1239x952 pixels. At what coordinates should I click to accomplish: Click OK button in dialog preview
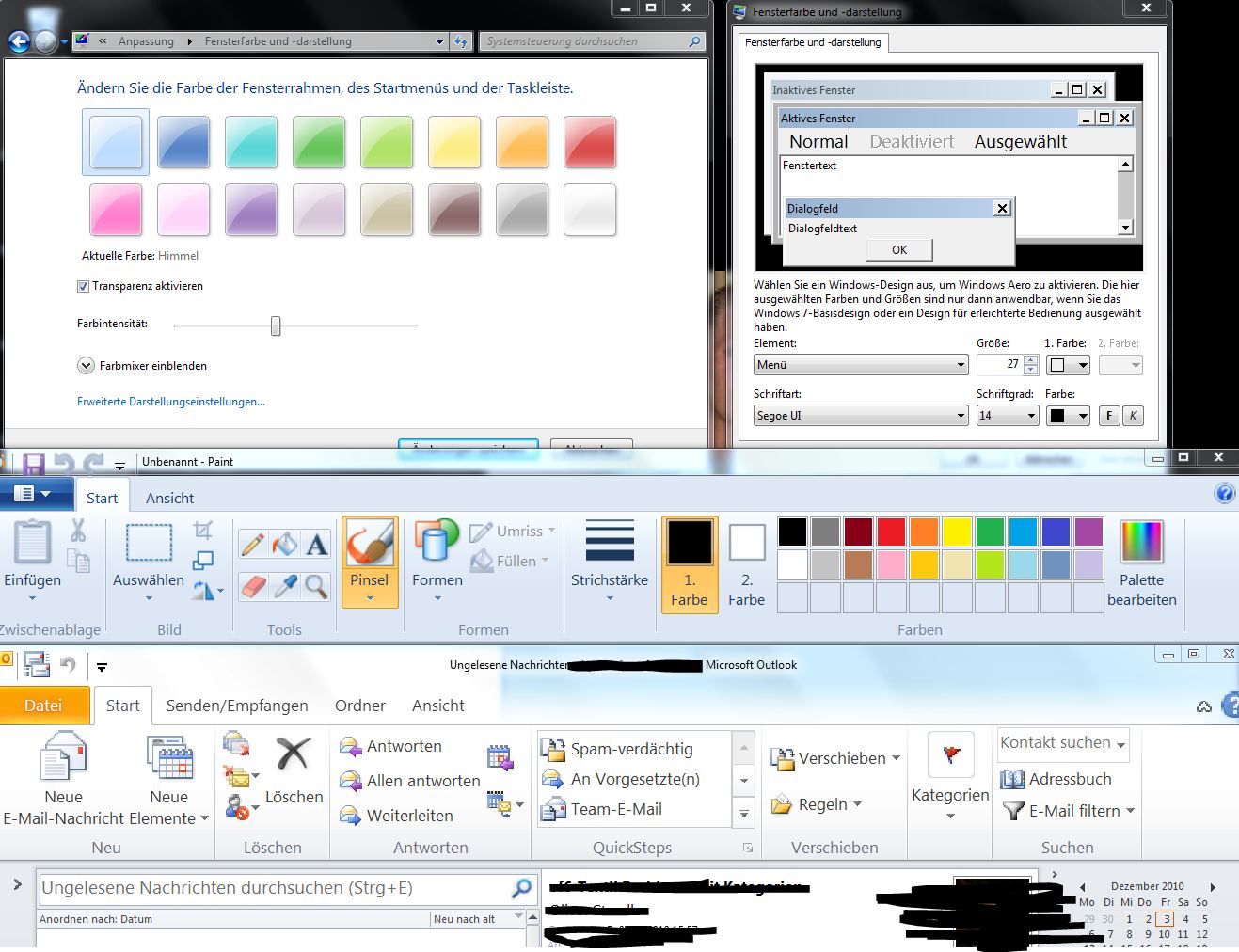899,249
